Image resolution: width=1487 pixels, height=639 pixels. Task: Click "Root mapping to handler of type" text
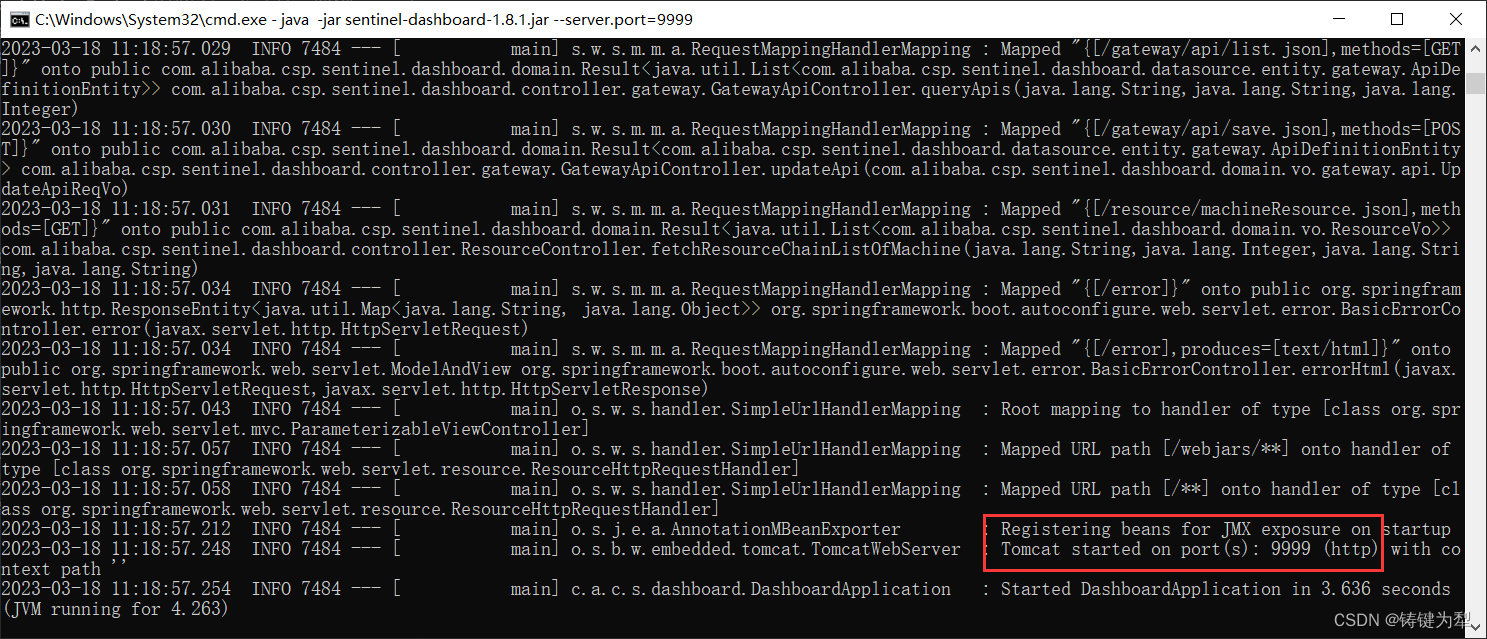point(1156,409)
